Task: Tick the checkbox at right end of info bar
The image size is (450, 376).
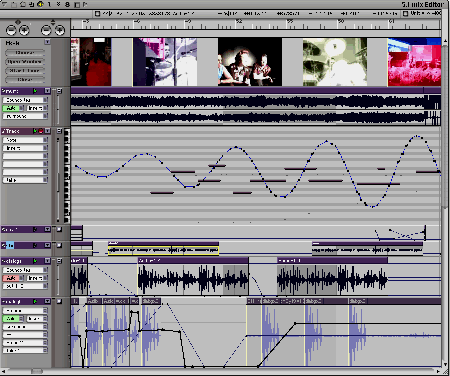Action: point(406,14)
